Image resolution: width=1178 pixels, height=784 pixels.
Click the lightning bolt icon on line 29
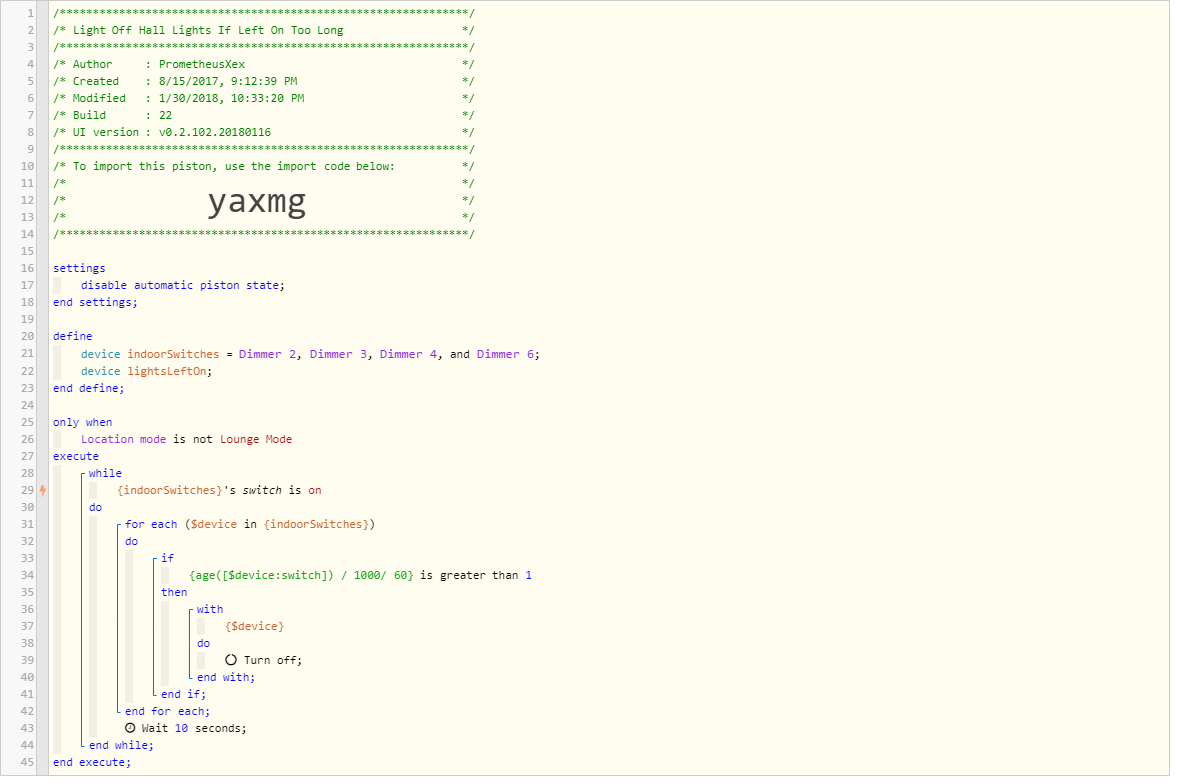43,490
